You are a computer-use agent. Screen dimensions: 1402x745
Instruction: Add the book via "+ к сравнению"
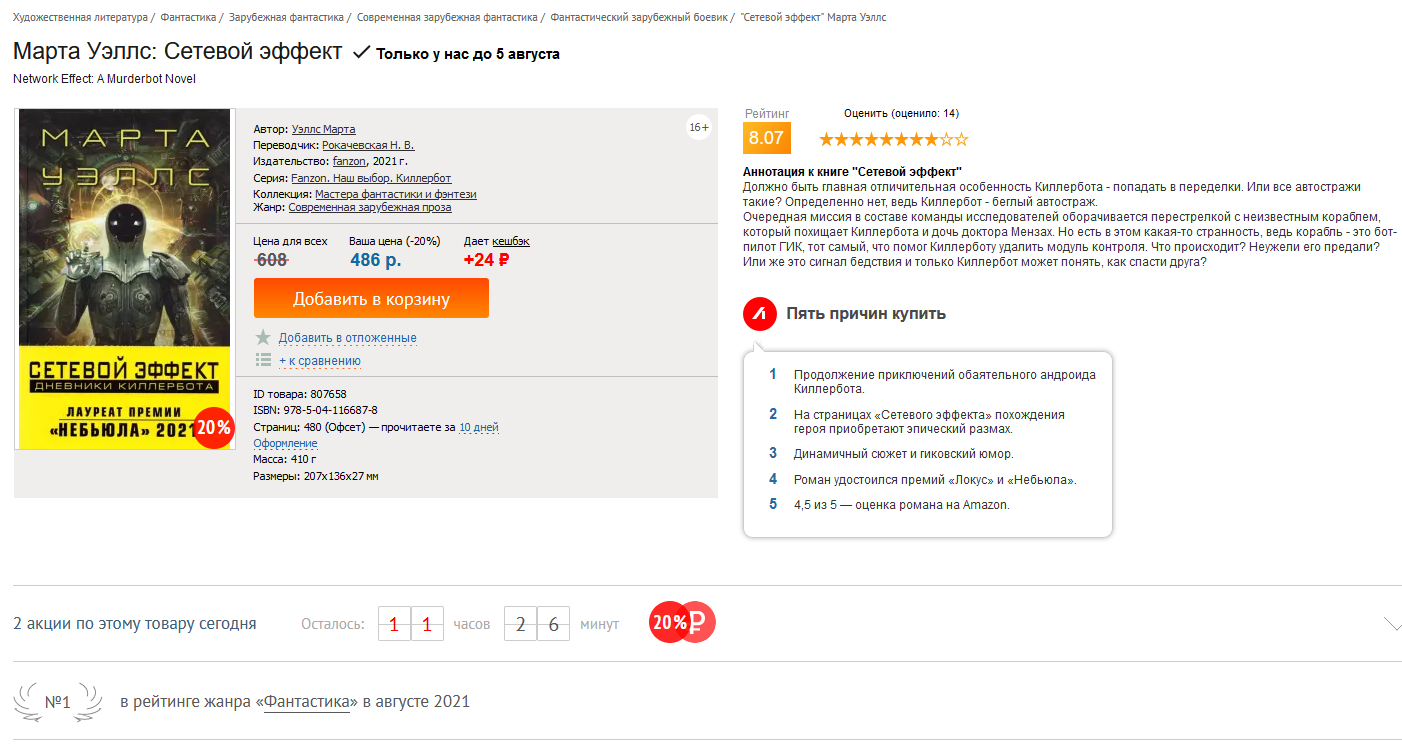coord(320,361)
